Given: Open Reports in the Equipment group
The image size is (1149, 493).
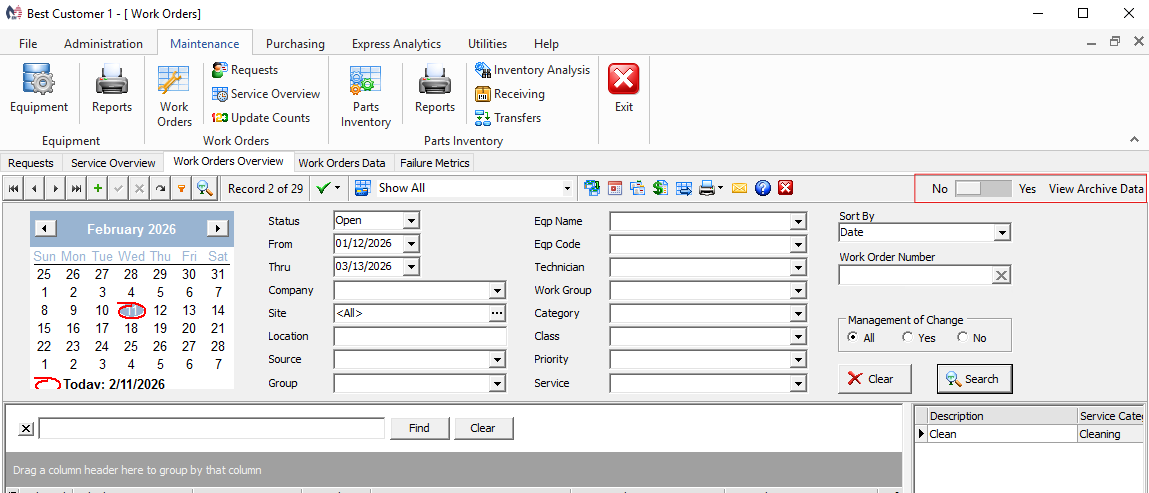Looking at the screenshot, I should pyautogui.click(x=112, y=88).
